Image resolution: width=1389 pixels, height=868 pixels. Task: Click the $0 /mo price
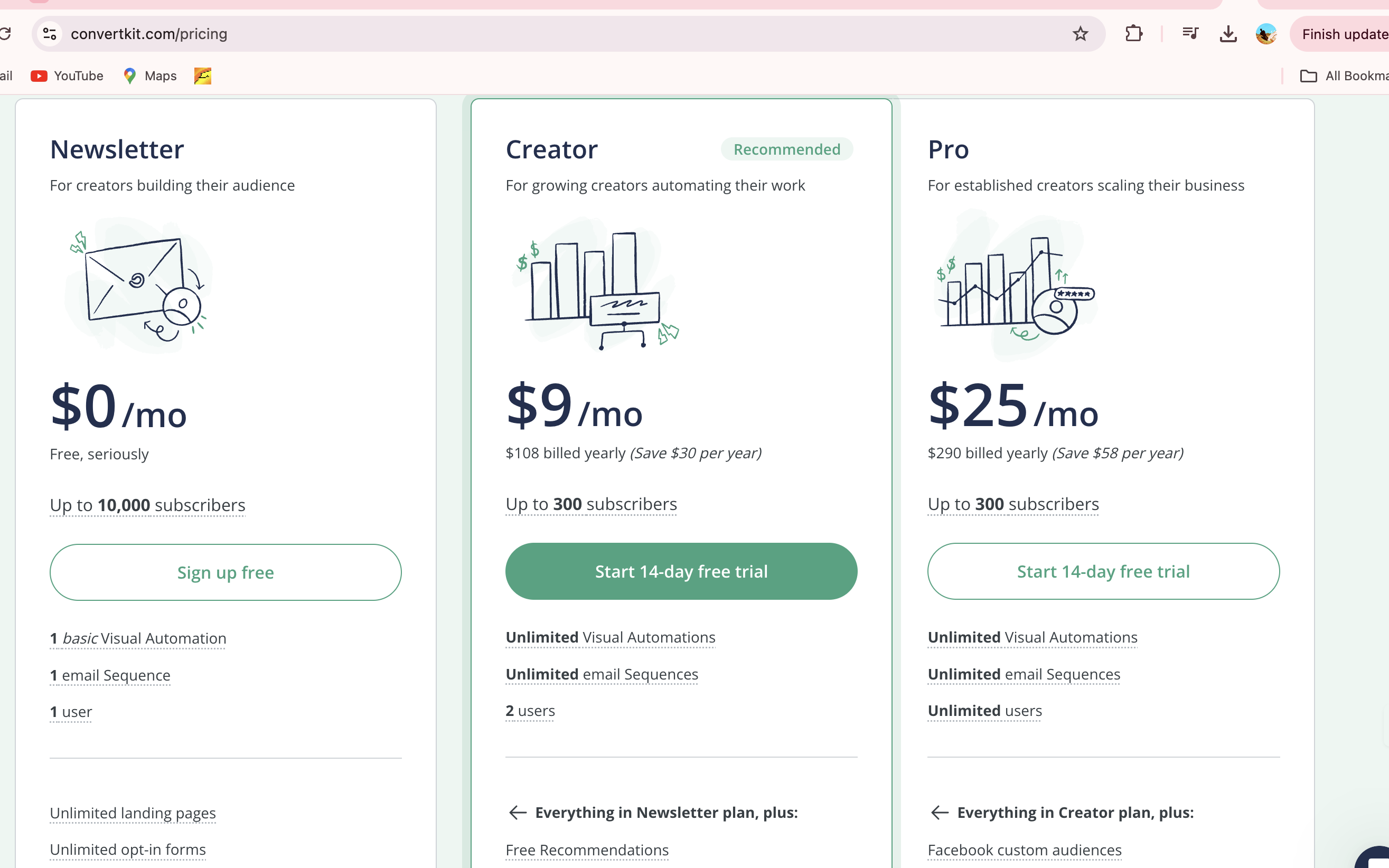[118, 407]
